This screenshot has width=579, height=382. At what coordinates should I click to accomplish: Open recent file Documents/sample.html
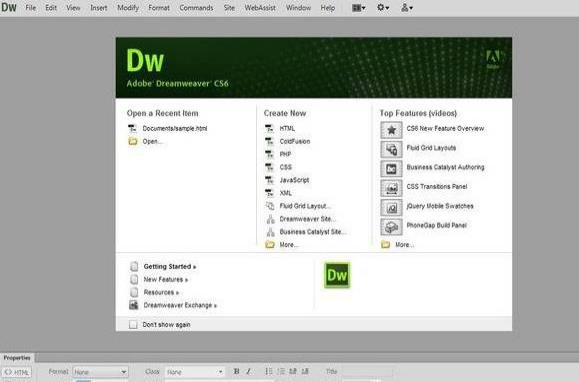click(x=175, y=128)
